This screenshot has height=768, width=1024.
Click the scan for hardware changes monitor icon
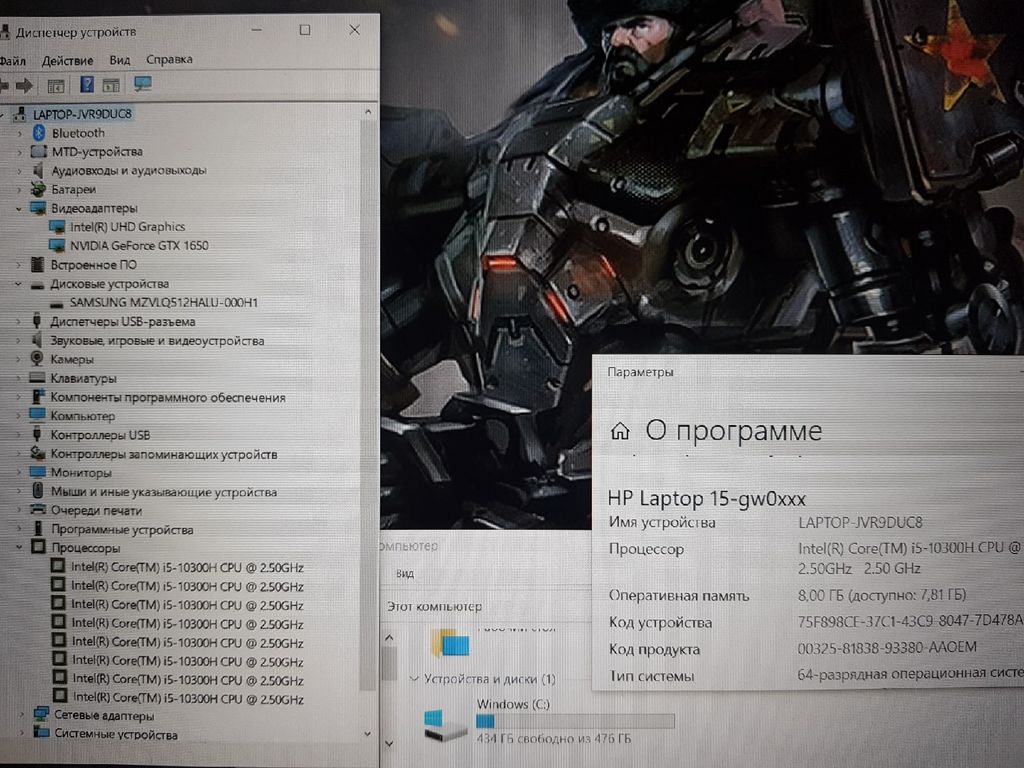(x=143, y=86)
